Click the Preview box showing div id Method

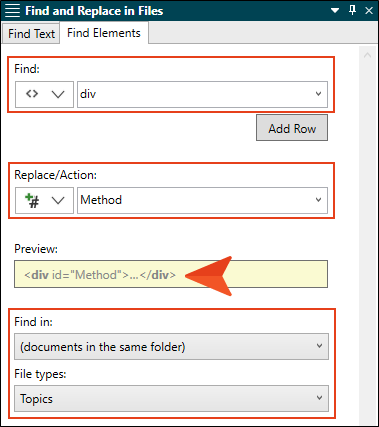coord(171,274)
